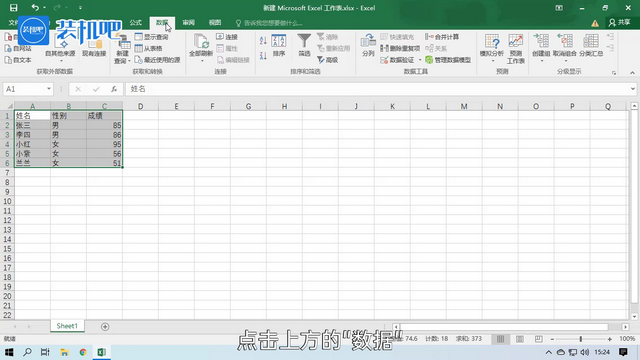Zoom out with the minus button

point(552,339)
